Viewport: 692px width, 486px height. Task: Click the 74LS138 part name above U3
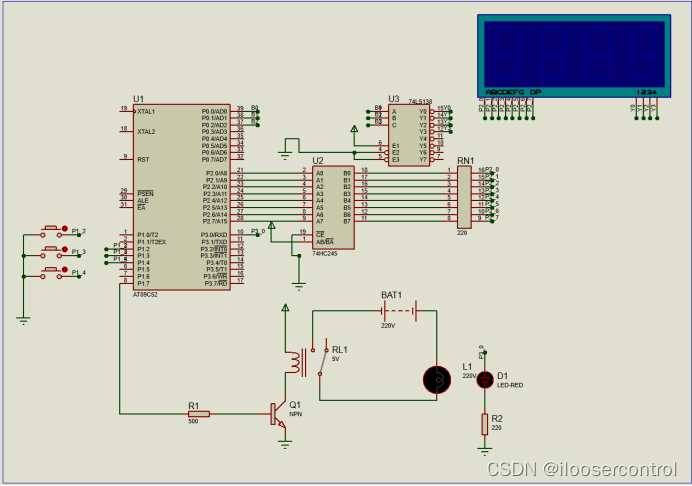(420, 102)
